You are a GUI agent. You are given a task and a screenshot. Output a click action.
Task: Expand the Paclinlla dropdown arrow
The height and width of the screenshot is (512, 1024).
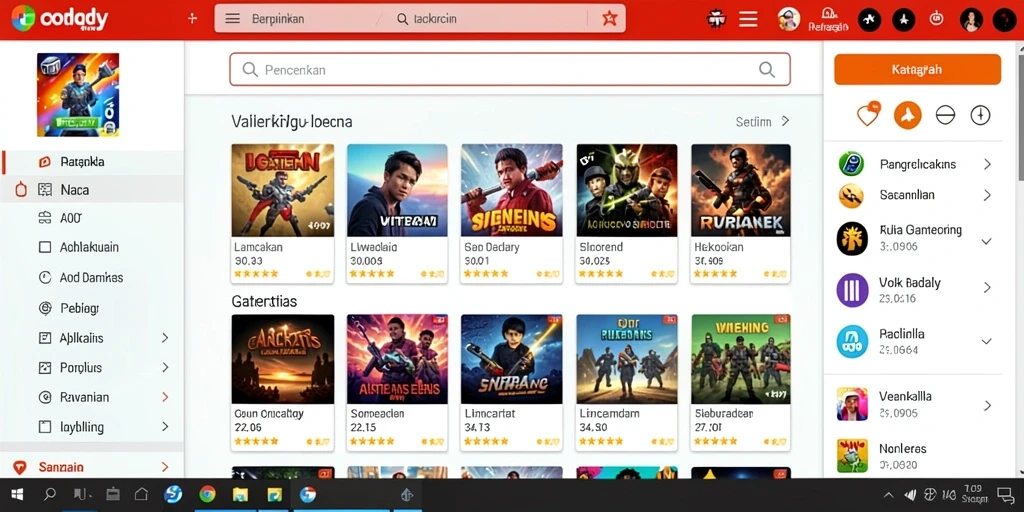point(987,341)
